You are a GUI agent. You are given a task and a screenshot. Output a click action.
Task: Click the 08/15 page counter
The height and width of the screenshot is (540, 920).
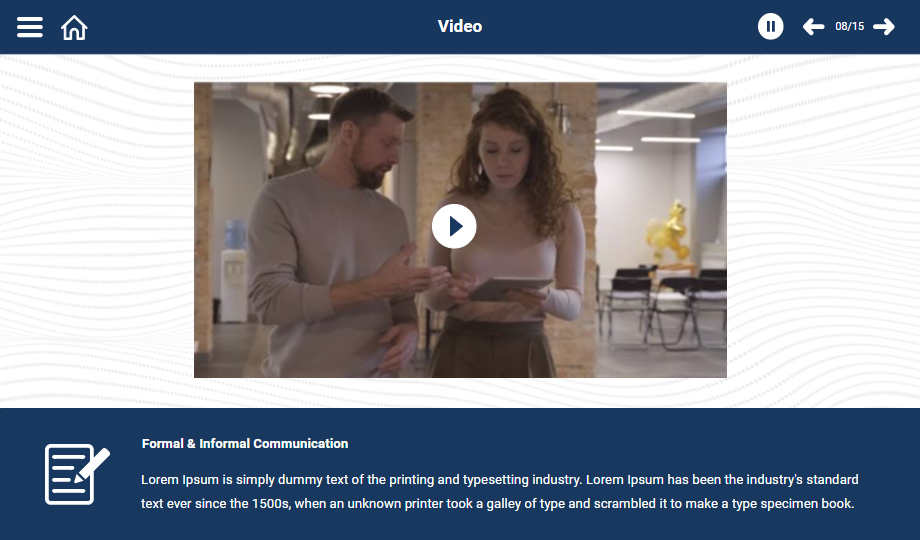(x=849, y=26)
